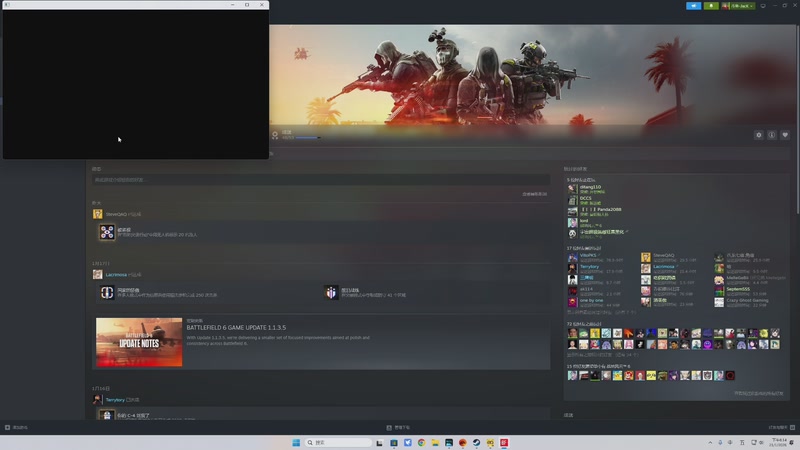Click the Windows taskbar search box

pos(339,442)
